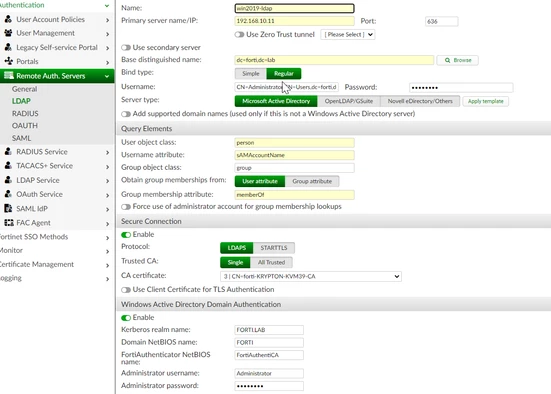This screenshot has height=394, width=551.
Task: Click the Portals icon
Action: pyautogui.click(x=8, y=61)
